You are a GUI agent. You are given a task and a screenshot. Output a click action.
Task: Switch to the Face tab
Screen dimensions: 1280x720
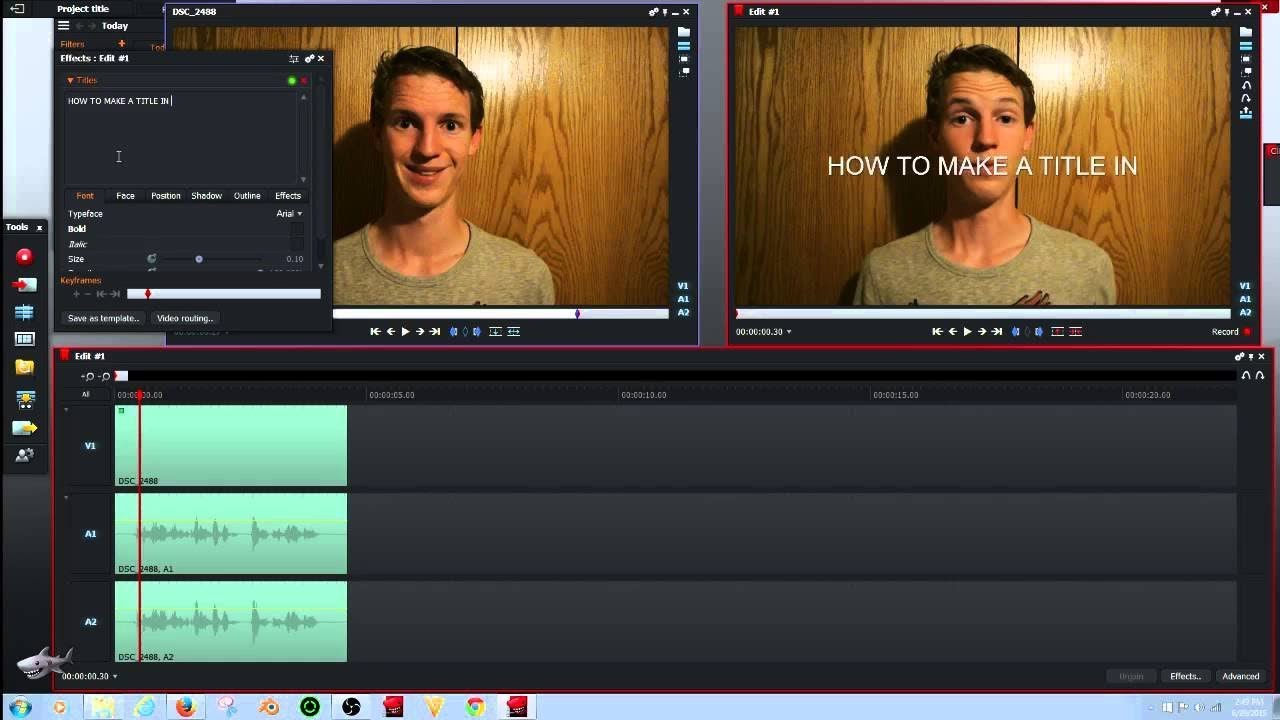125,196
